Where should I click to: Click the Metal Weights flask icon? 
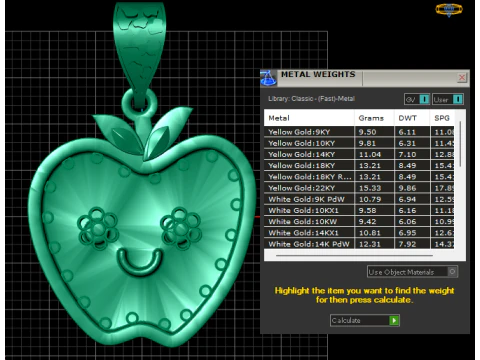click(x=269, y=78)
